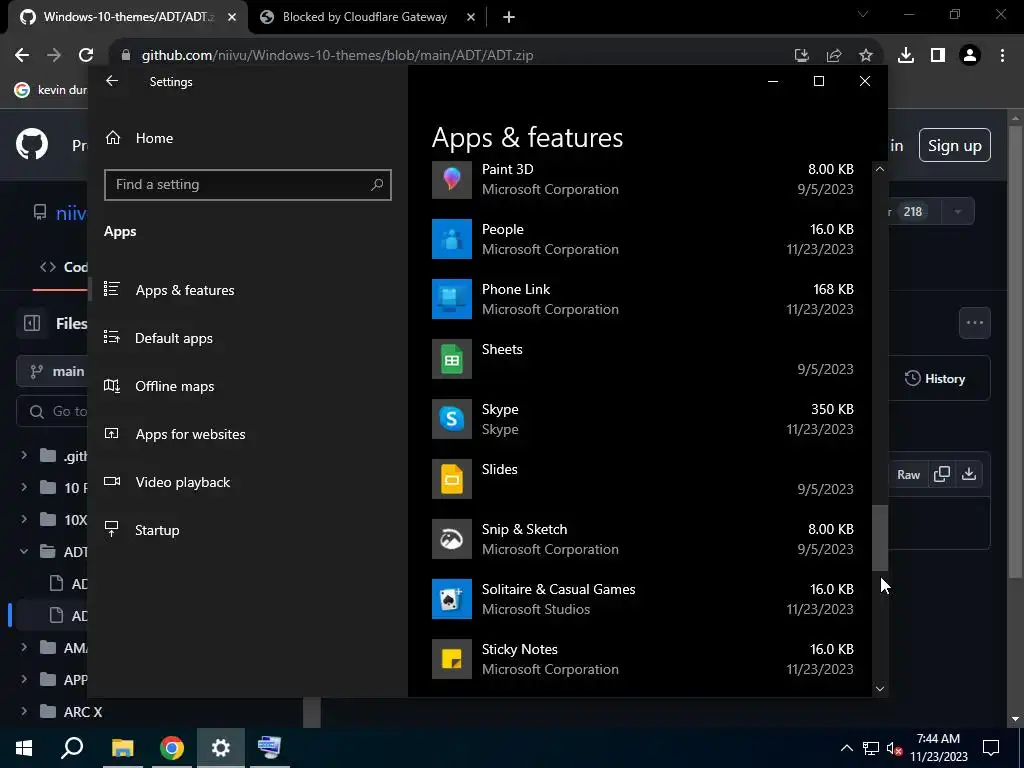The width and height of the screenshot is (1024, 768).
Task: Click the People app icon
Action: point(451,239)
